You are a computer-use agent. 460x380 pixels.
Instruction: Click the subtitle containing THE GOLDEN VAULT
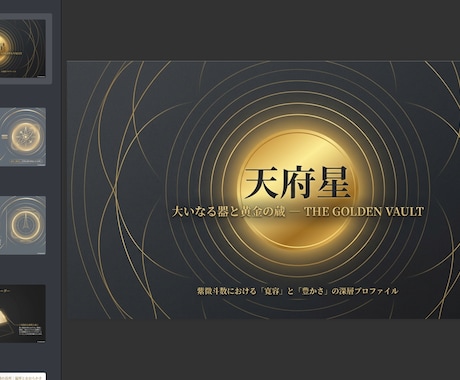click(298, 212)
